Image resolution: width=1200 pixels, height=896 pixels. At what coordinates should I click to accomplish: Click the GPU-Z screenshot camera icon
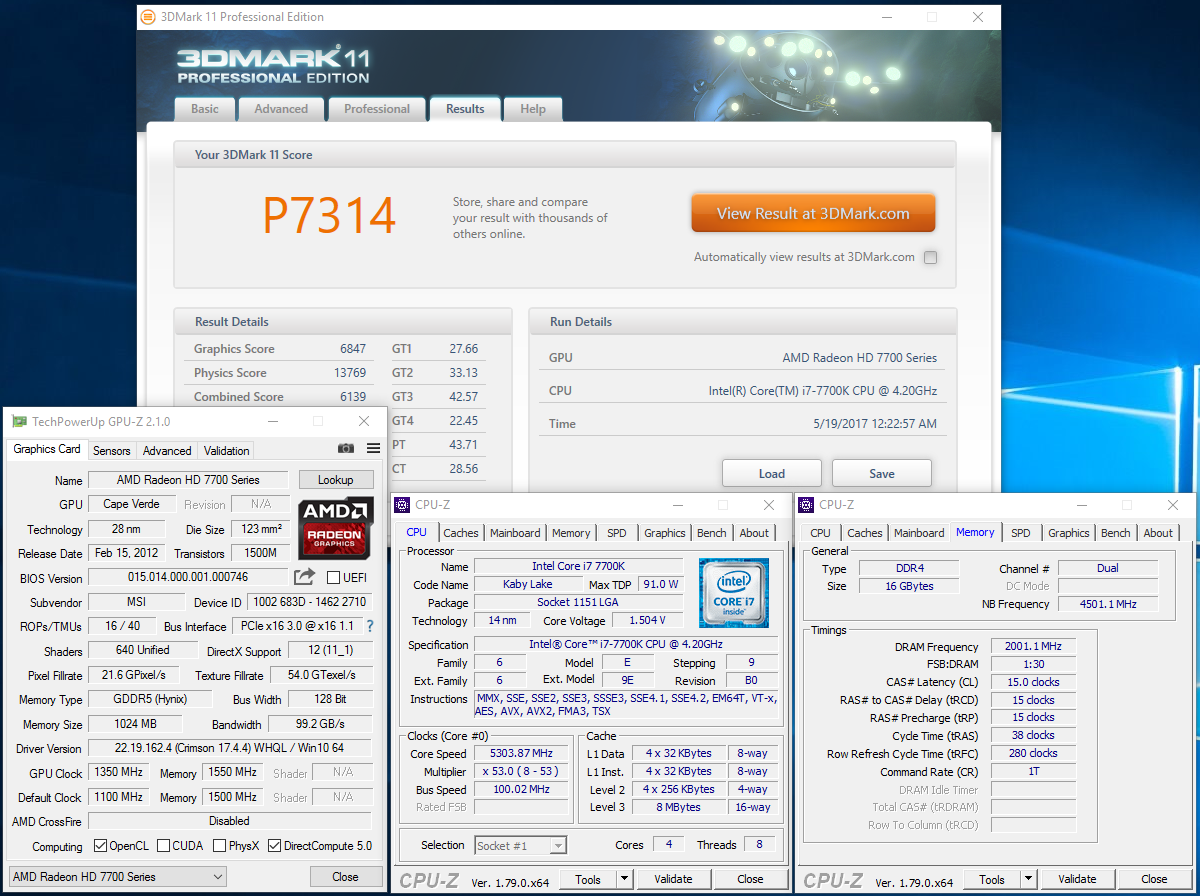tap(346, 449)
